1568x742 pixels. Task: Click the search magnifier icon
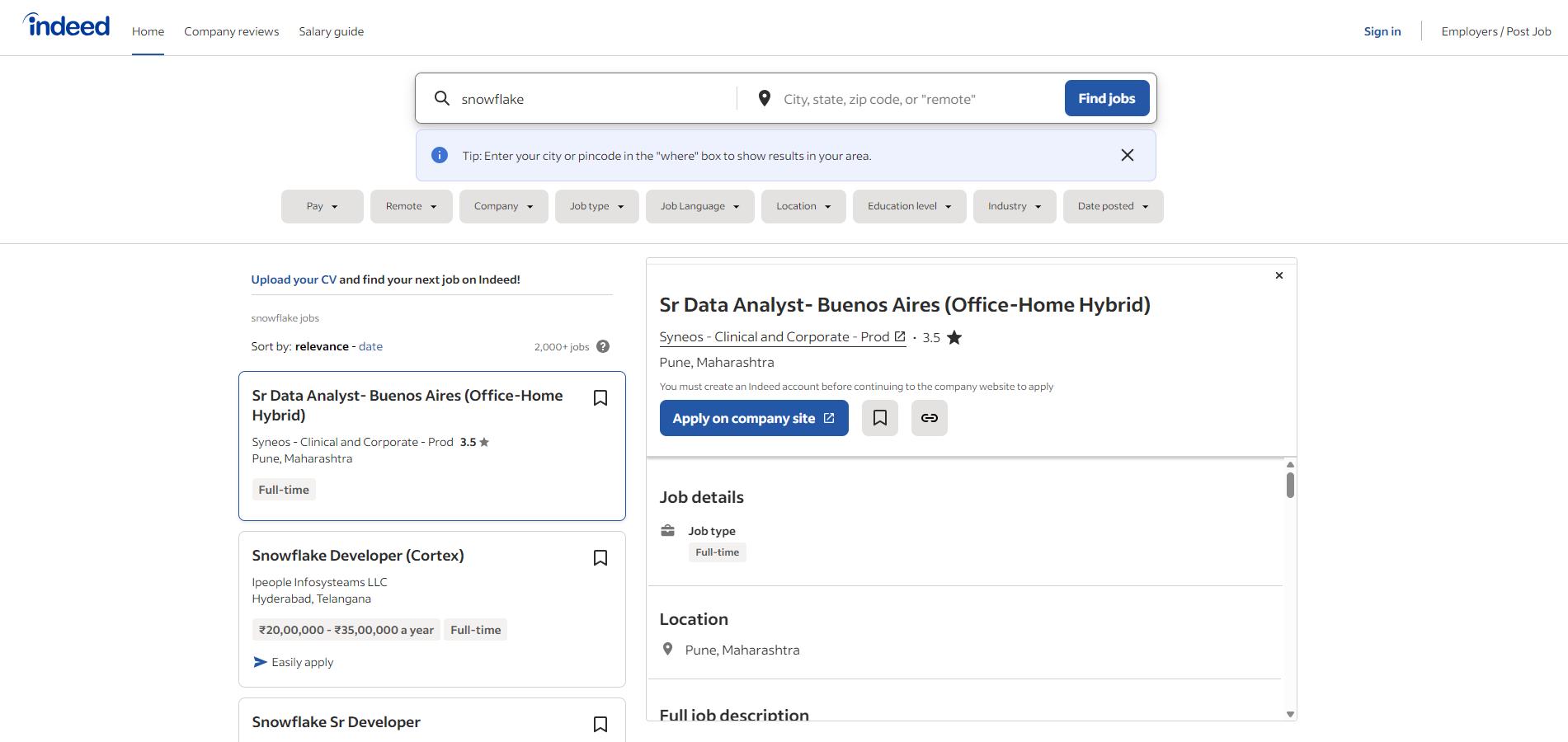tap(442, 99)
